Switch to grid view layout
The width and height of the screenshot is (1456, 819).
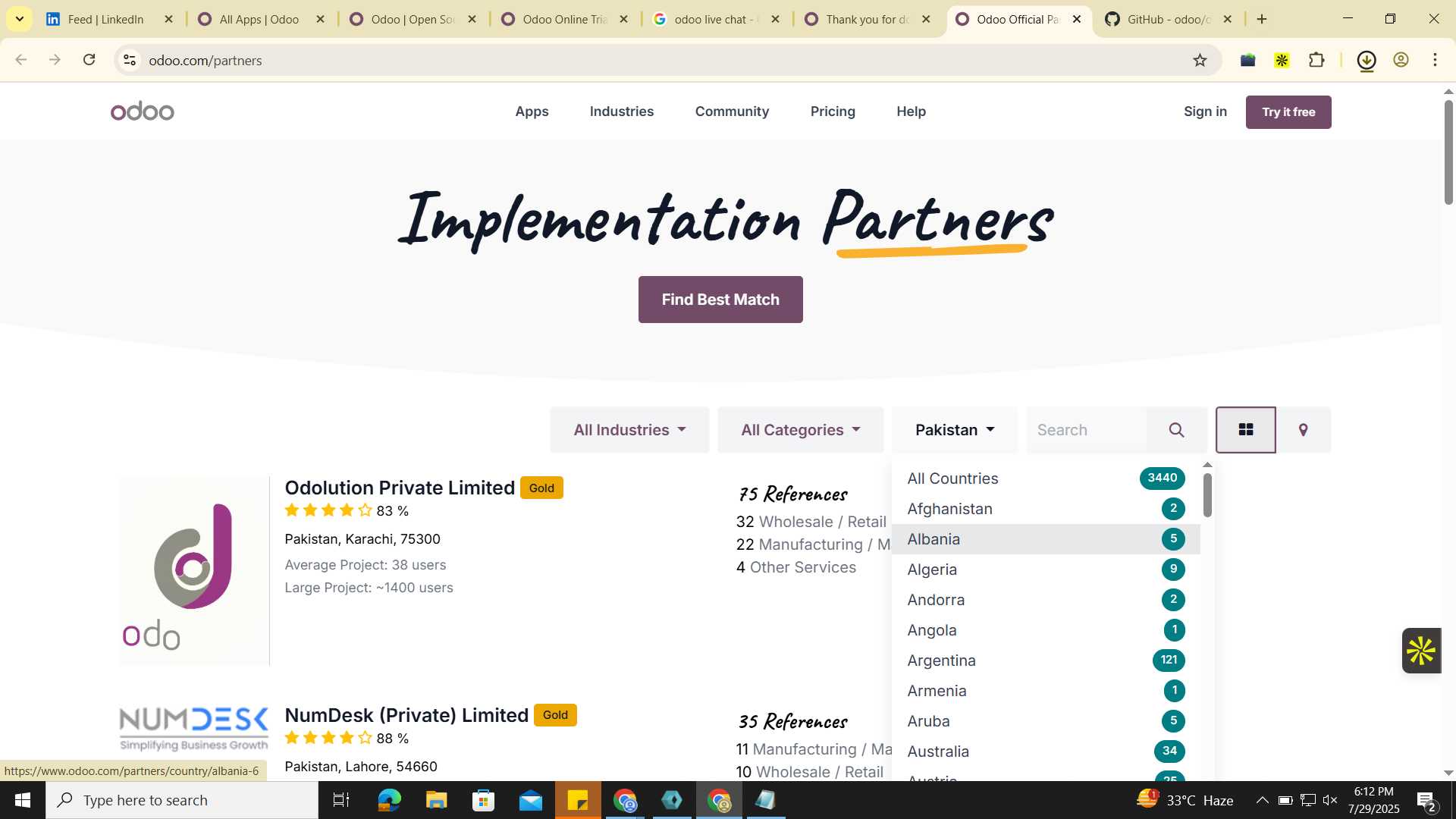pyautogui.click(x=1246, y=430)
